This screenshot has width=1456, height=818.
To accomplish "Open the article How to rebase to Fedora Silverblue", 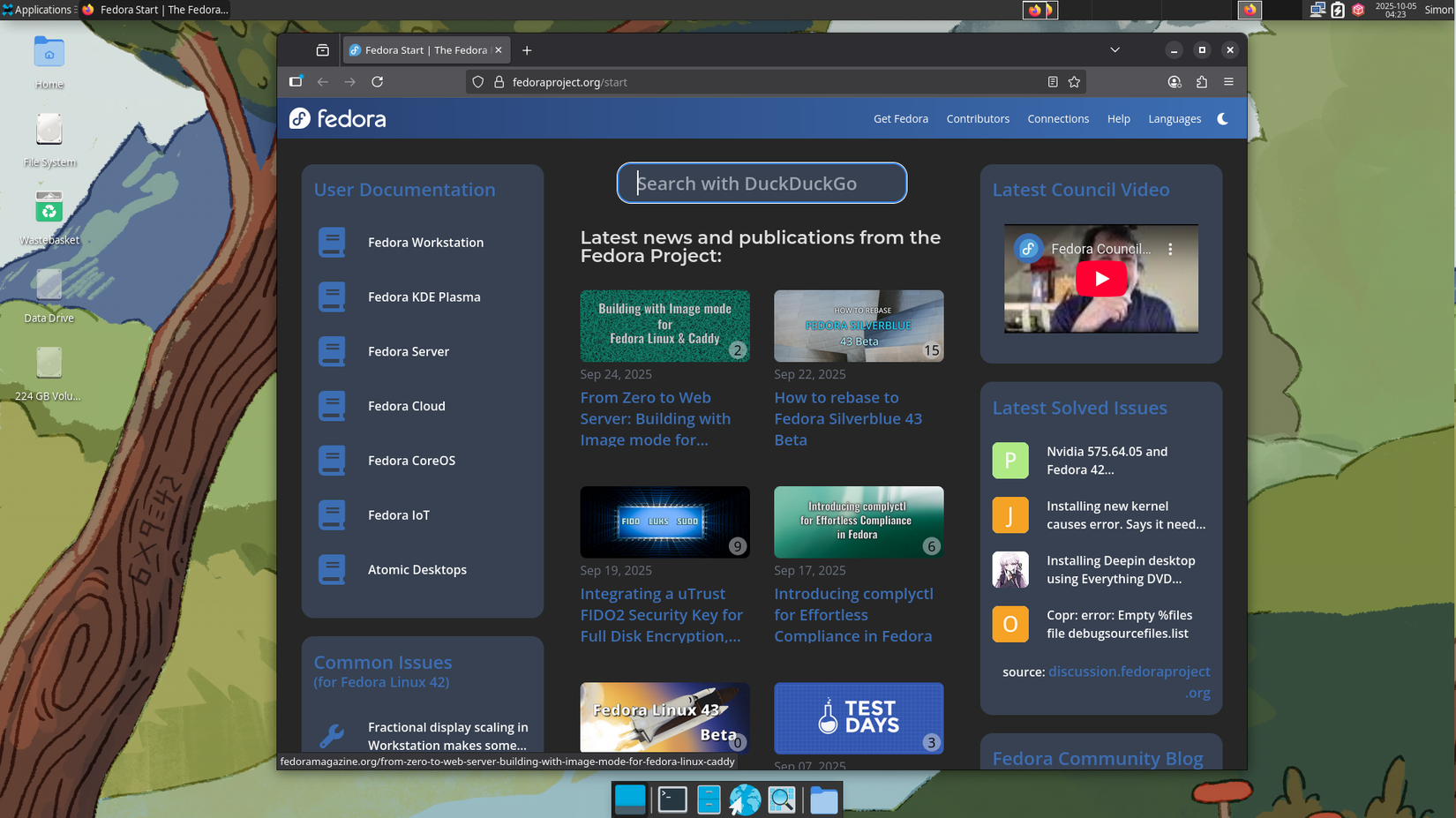I will tap(848, 418).
